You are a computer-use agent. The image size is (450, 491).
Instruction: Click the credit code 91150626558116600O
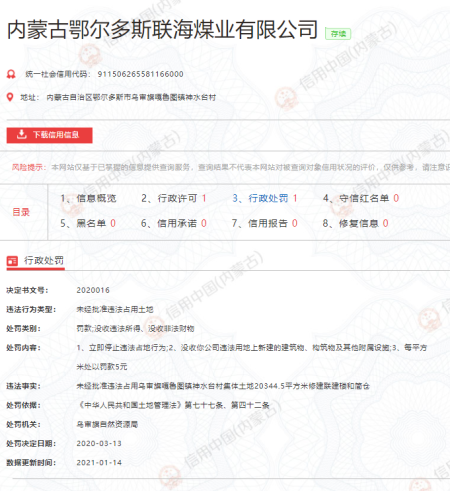(140, 74)
